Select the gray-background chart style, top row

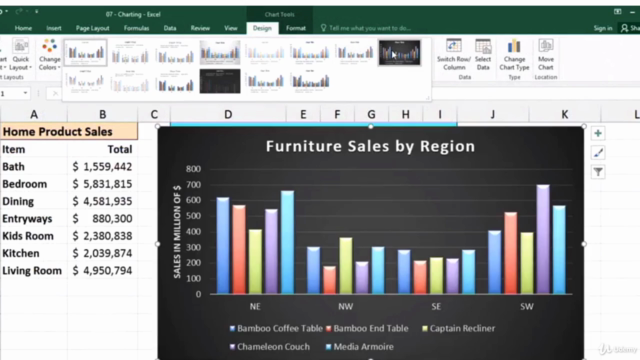point(220,53)
